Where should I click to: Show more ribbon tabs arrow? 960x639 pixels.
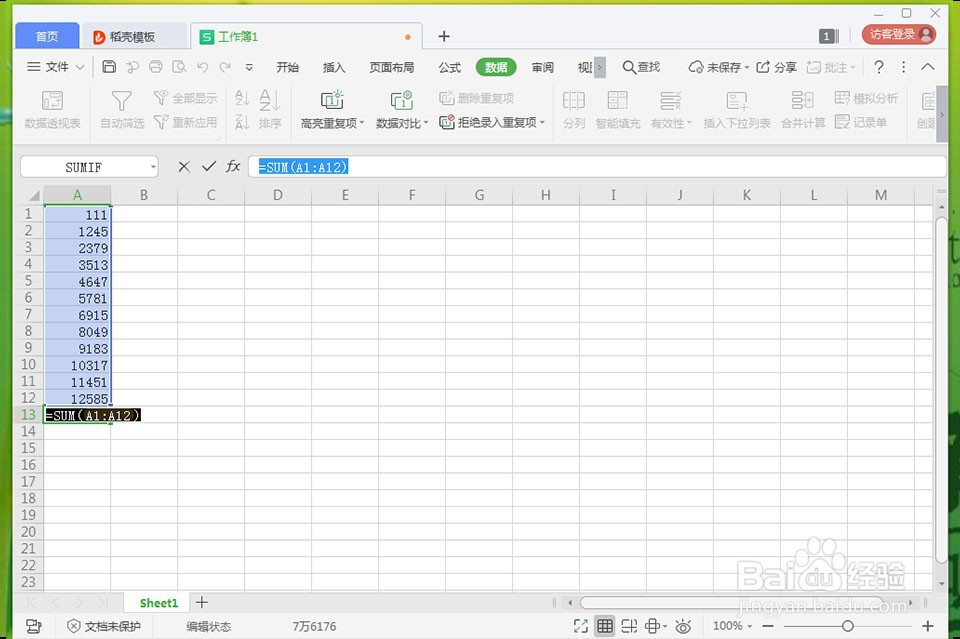600,67
